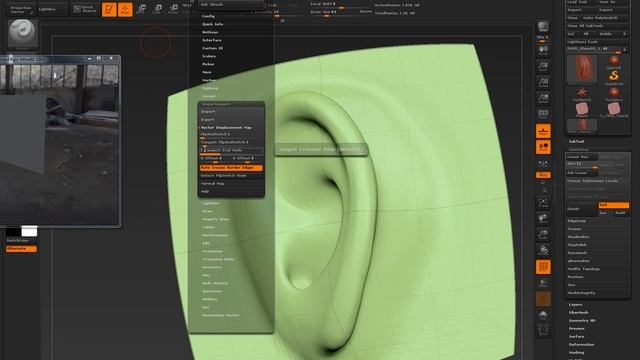
Task: Select the SimpleBrush S tool icon
Action: (613, 76)
